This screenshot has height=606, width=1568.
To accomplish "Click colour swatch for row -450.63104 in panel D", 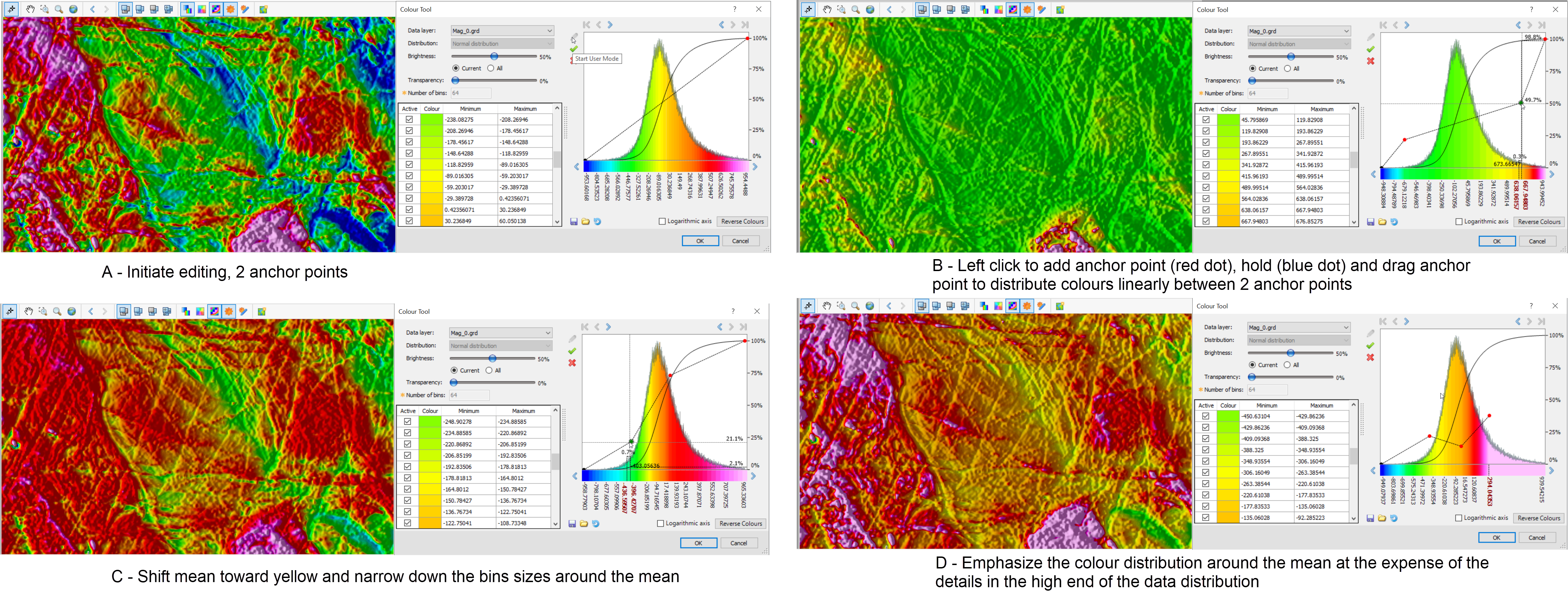I will (x=1228, y=416).
